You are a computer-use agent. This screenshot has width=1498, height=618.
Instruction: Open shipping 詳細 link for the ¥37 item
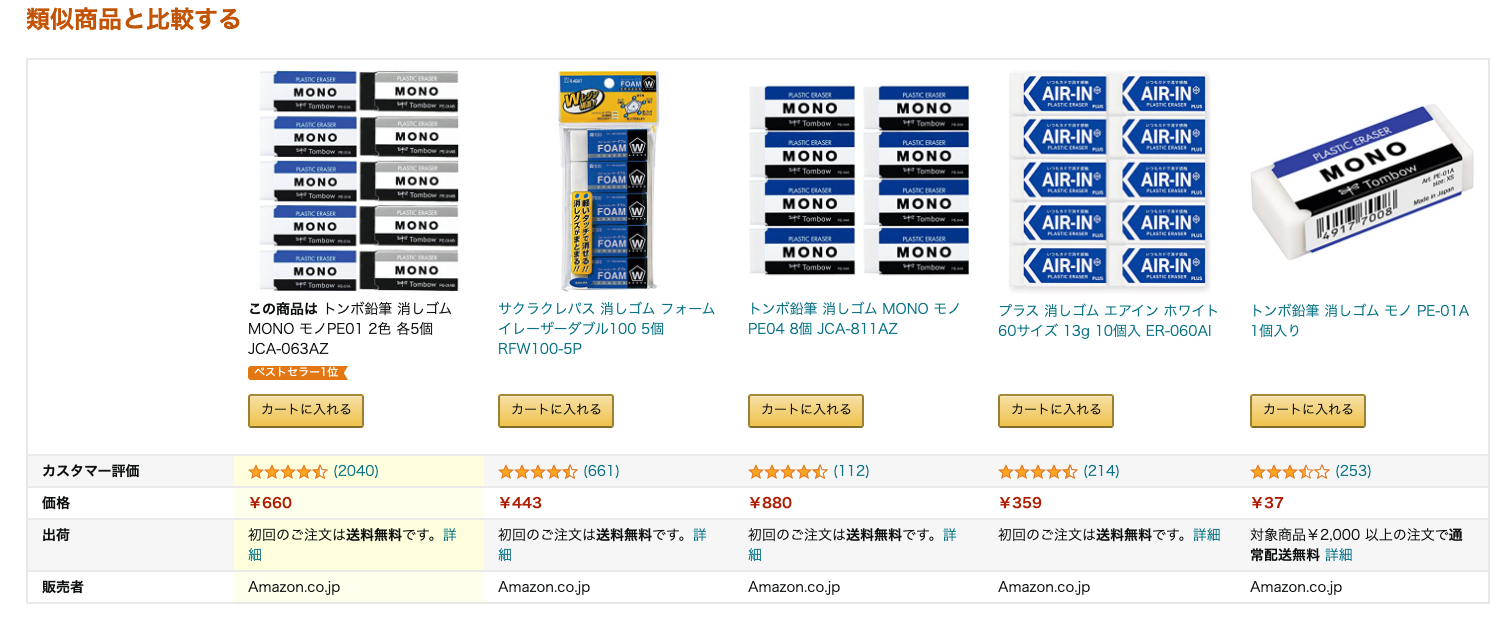pyautogui.click(x=1338, y=555)
